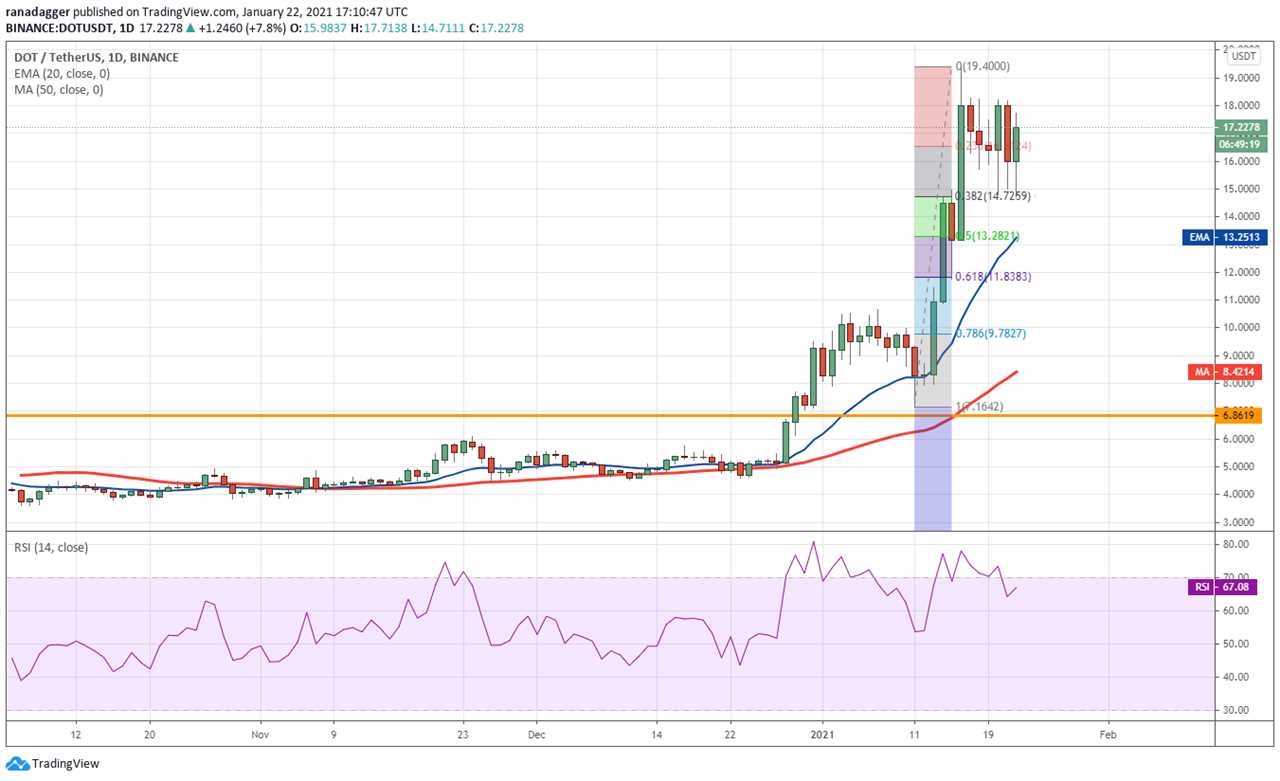Click the 0(19.4000) Fibonacci level label

pyautogui.click(x=982, y=66)
